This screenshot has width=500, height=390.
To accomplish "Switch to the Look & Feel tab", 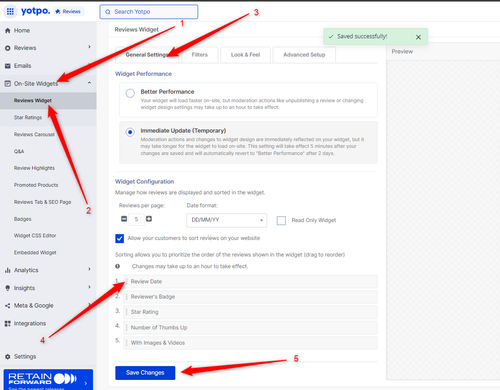I will (x=245, y=55).
